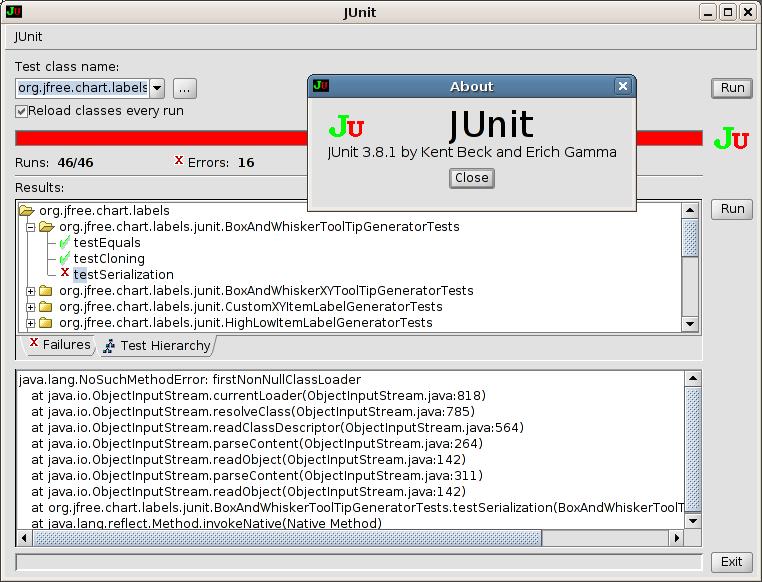Image resolution: width=762 pixels, height=582 pixels.
Task: Click the ObjectInputStream.resolveClass stack line
Action: 253,411
